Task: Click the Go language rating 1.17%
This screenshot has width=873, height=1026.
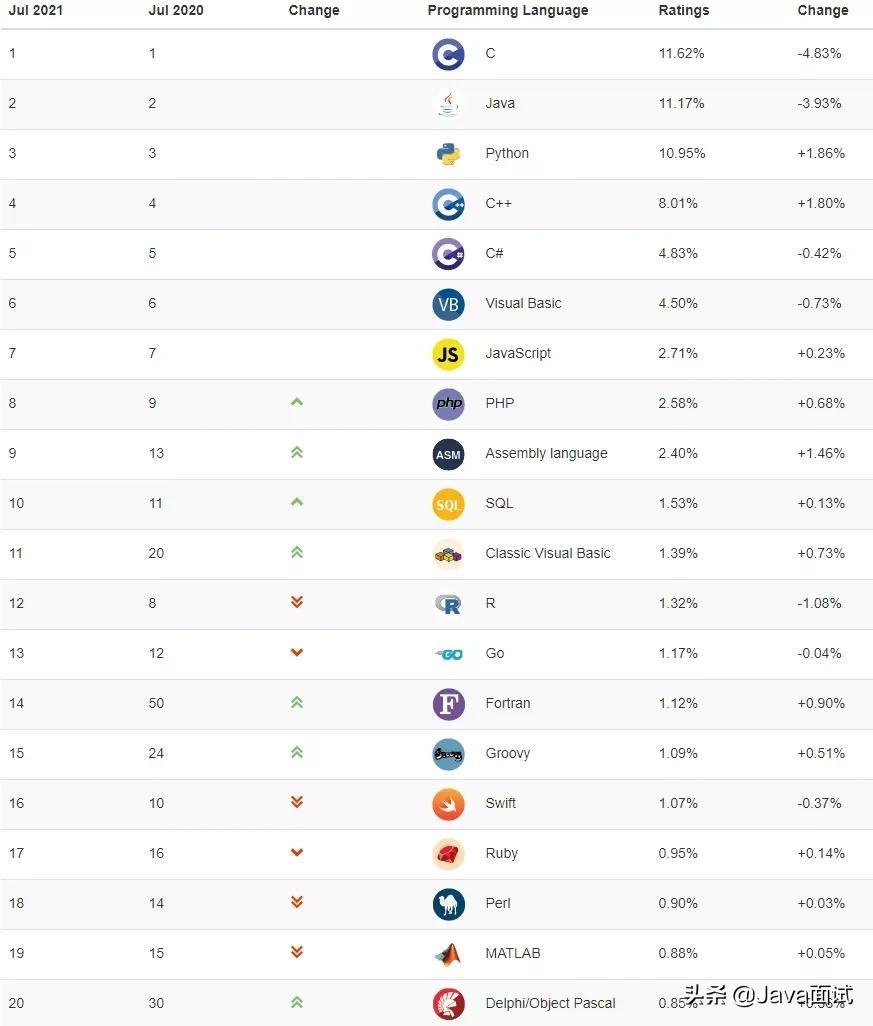Action: [678, 653]
